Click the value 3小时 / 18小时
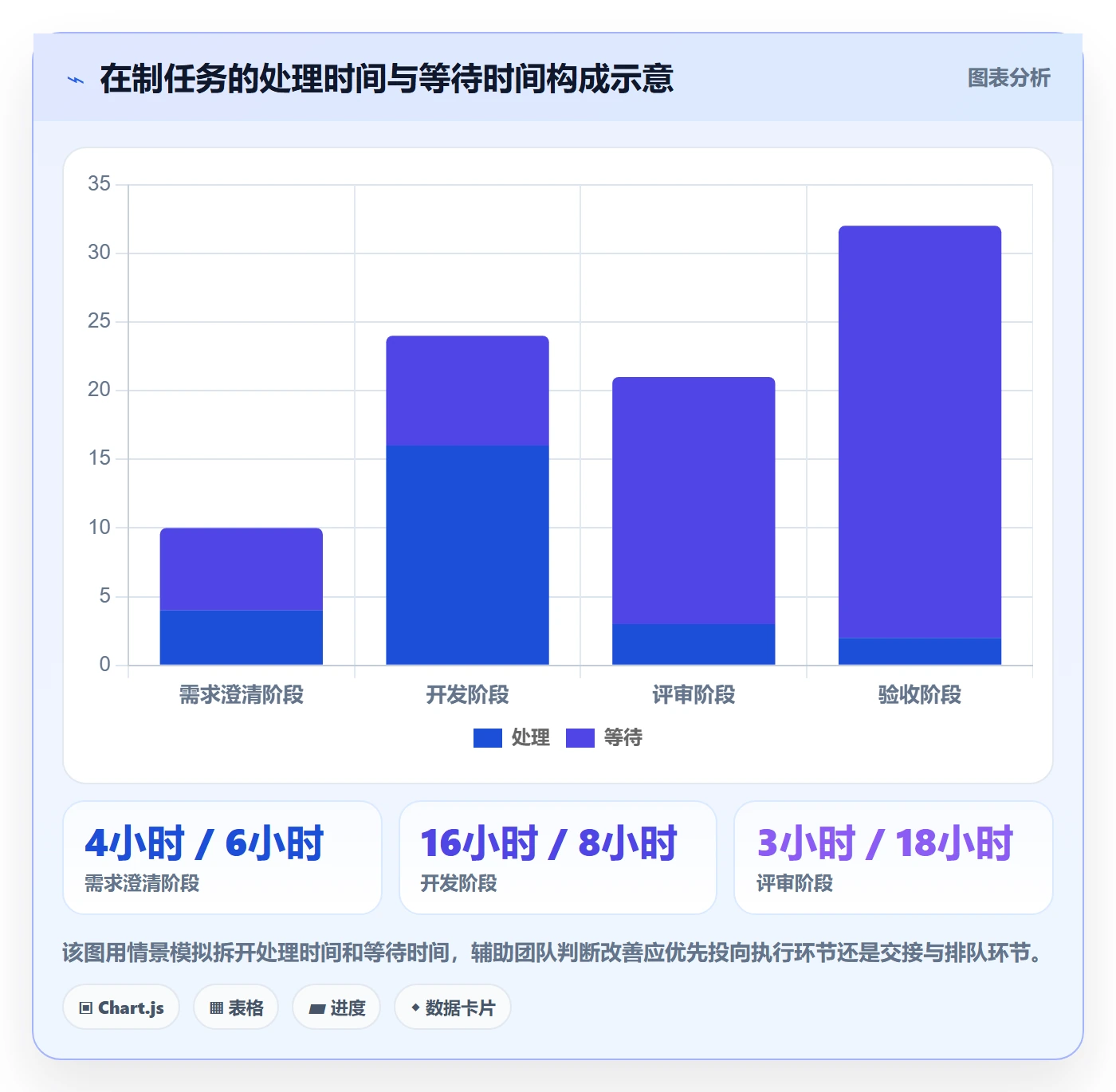The image size is (1116, 1092). pyautogui.click(x=885, y=843)
